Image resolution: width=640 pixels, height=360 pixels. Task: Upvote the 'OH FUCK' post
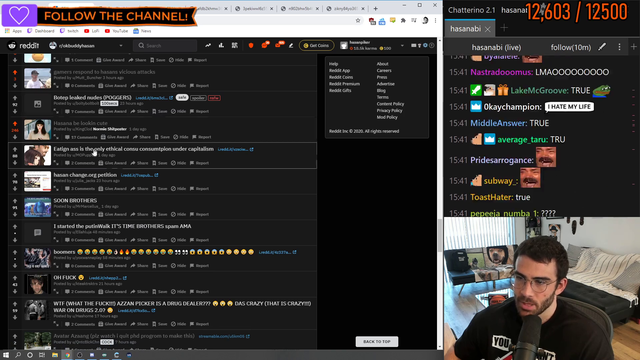tap(15, 278)
